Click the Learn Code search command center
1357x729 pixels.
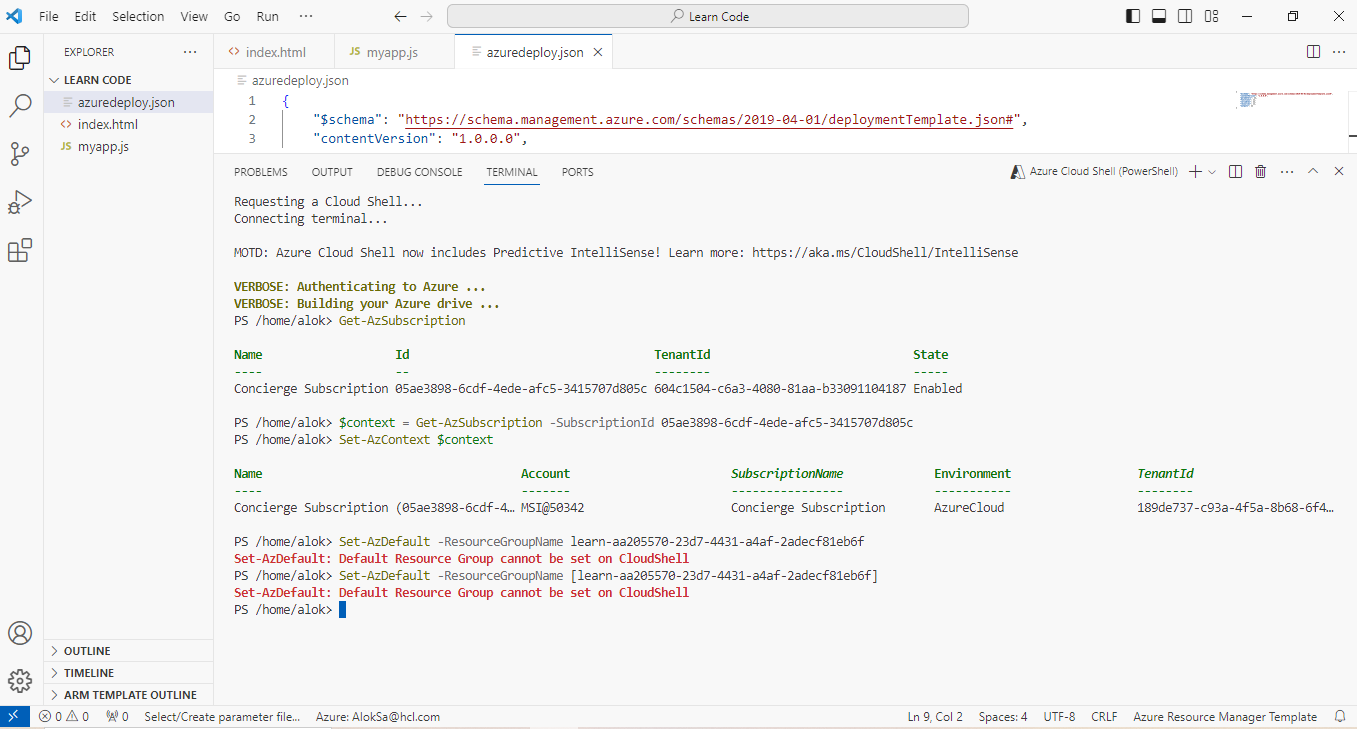(708, 16)
